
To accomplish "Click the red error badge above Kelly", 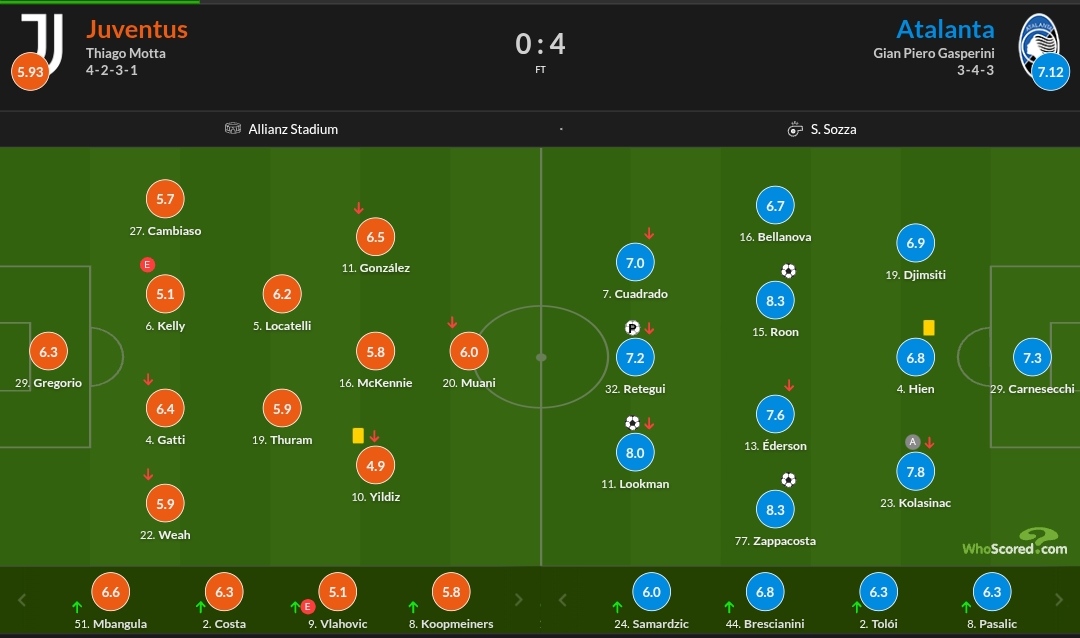I will click(x=147, y=265).
